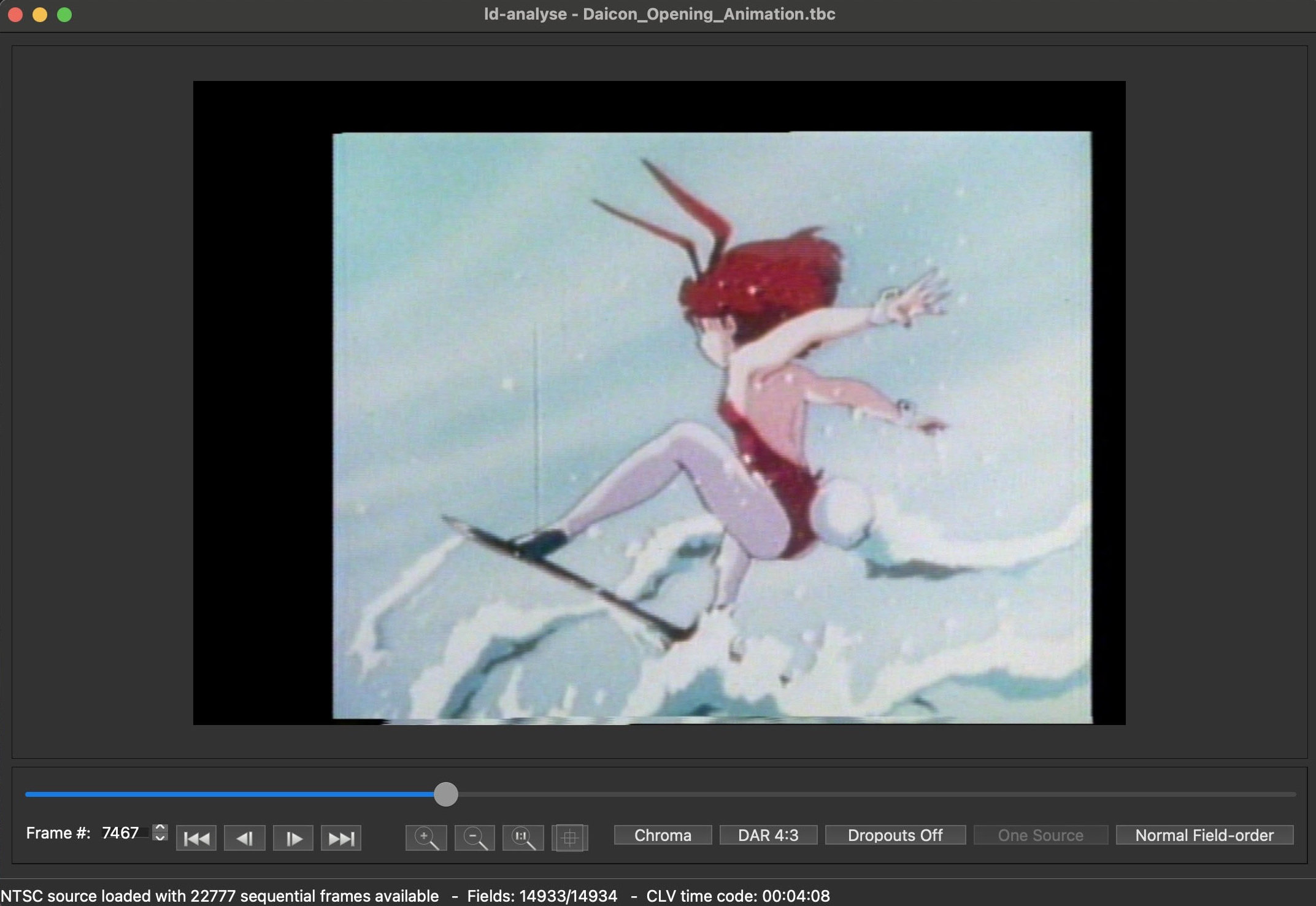Jump to the last frame
This screenshot has width=1316, height=906.
point(341,838)
